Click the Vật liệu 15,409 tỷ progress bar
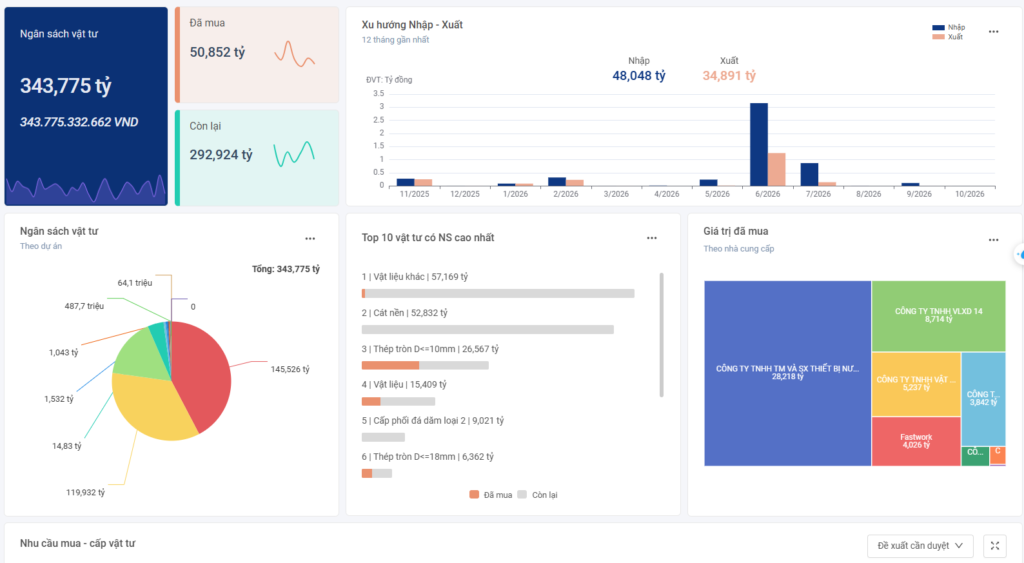This screenshot has height=563, width=1024. (x=398, y=402)
